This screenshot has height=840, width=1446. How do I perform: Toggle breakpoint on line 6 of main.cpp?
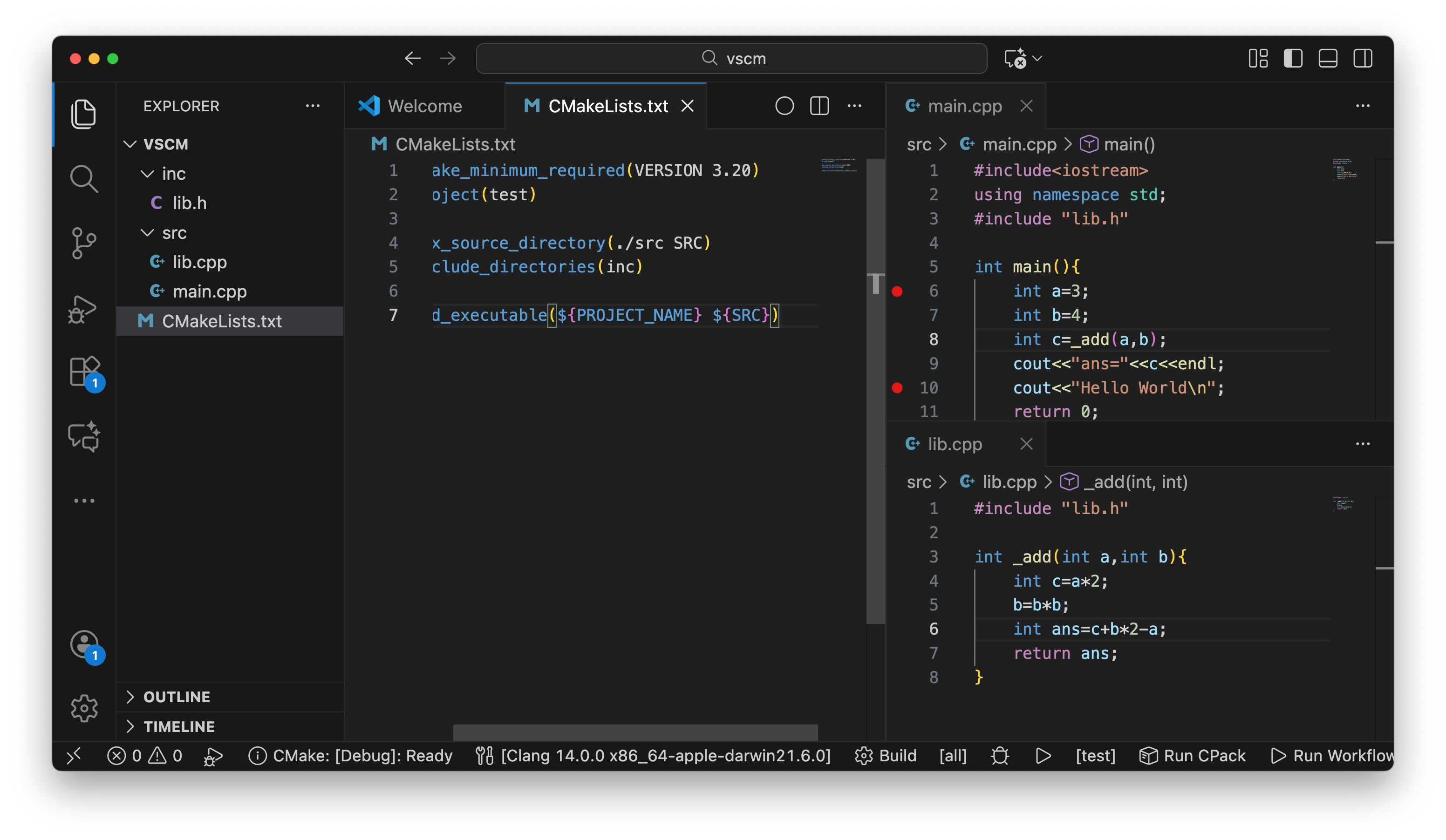[x=897, y=291]
